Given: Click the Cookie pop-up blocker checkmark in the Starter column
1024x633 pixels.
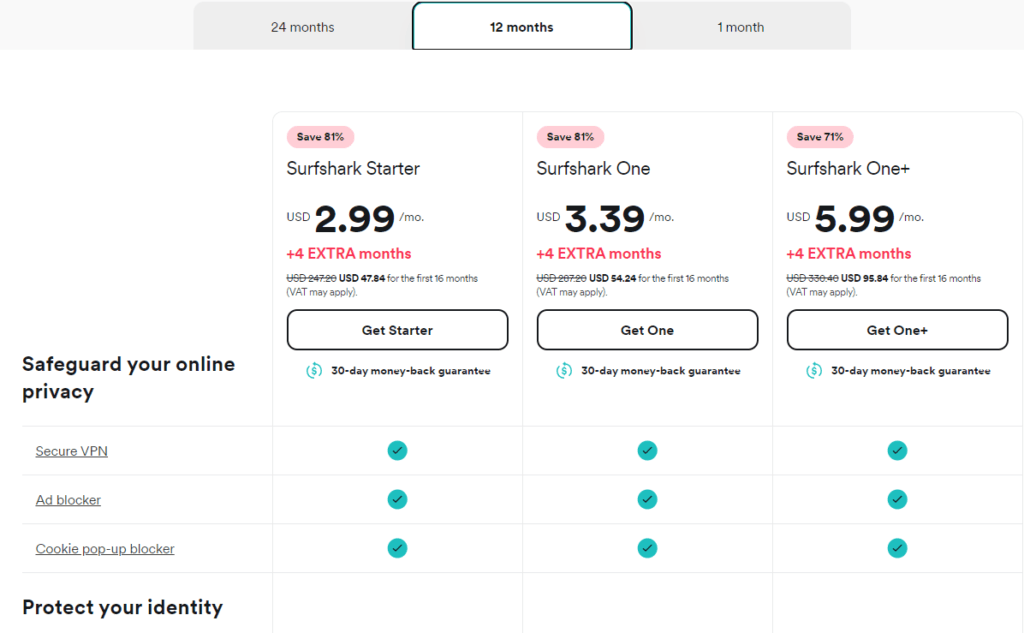Looking at the screenshot, I should pos(397,548).
